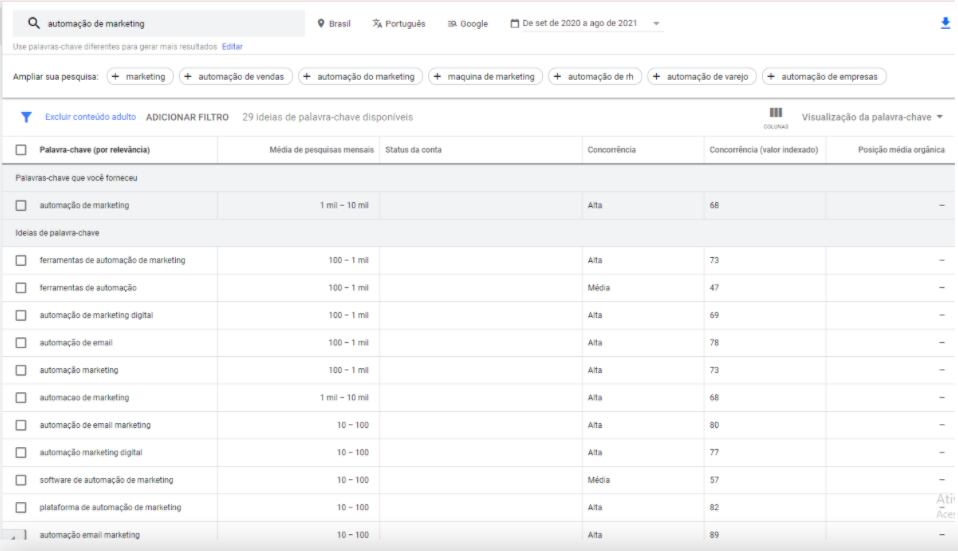
Task: Add 'automação de varejo' suggestion chip
Action: tap(701, 76)
